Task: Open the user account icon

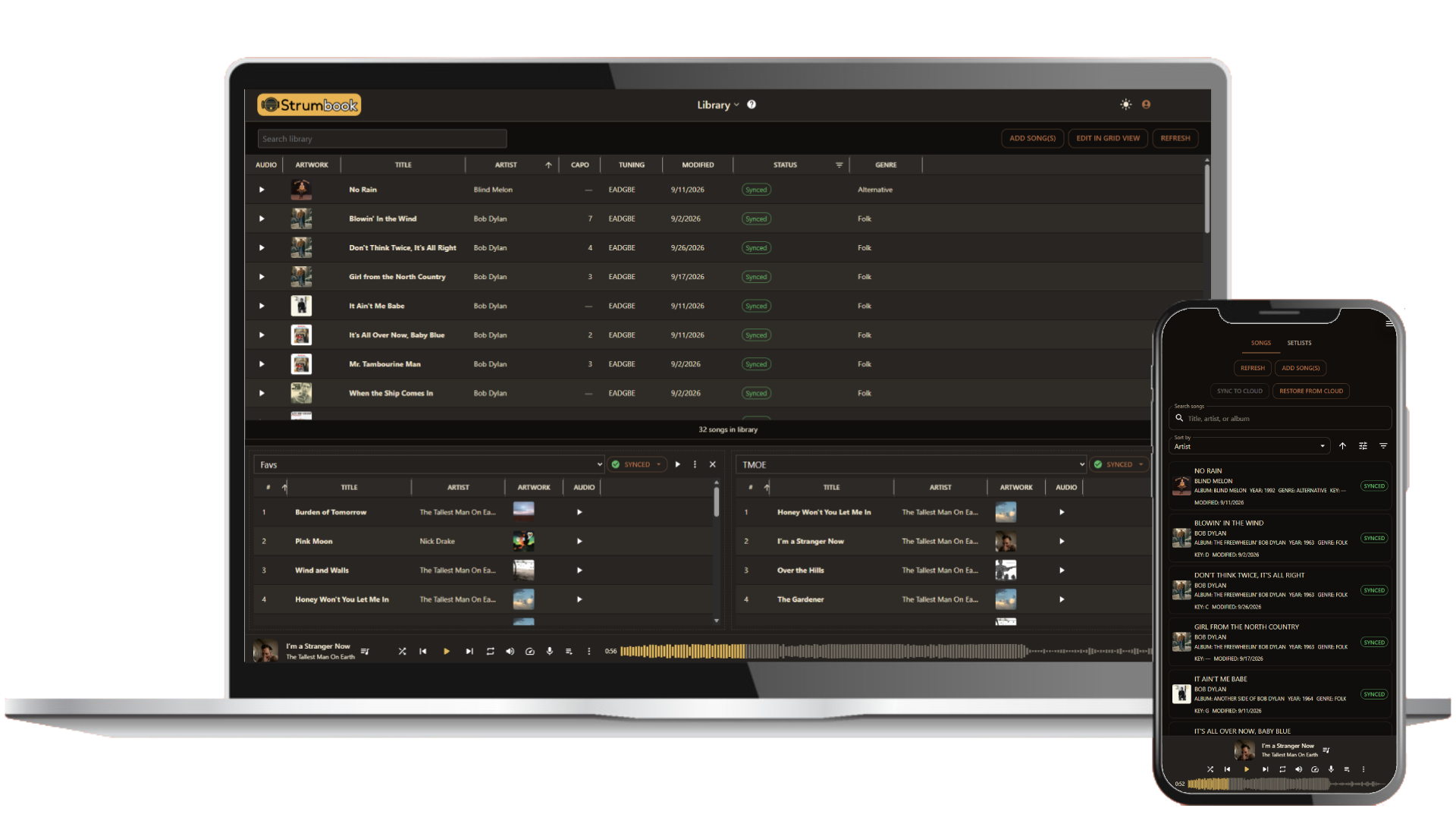Action: click(x=1146, y=105)
